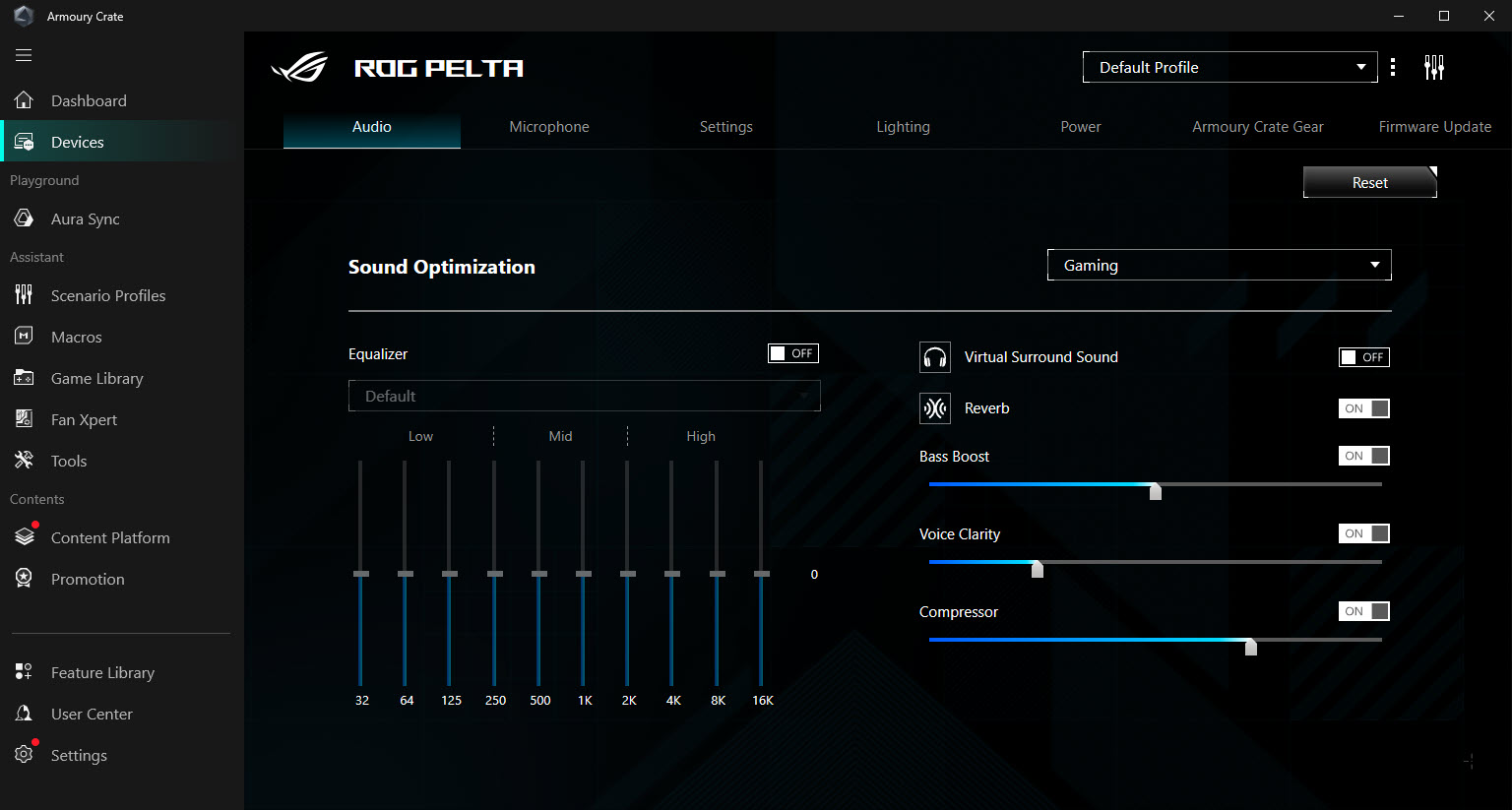The image size is (1512, 810).
Task: Click the 125 Hz equalizer band handle
Action: (x=450, y=574)
